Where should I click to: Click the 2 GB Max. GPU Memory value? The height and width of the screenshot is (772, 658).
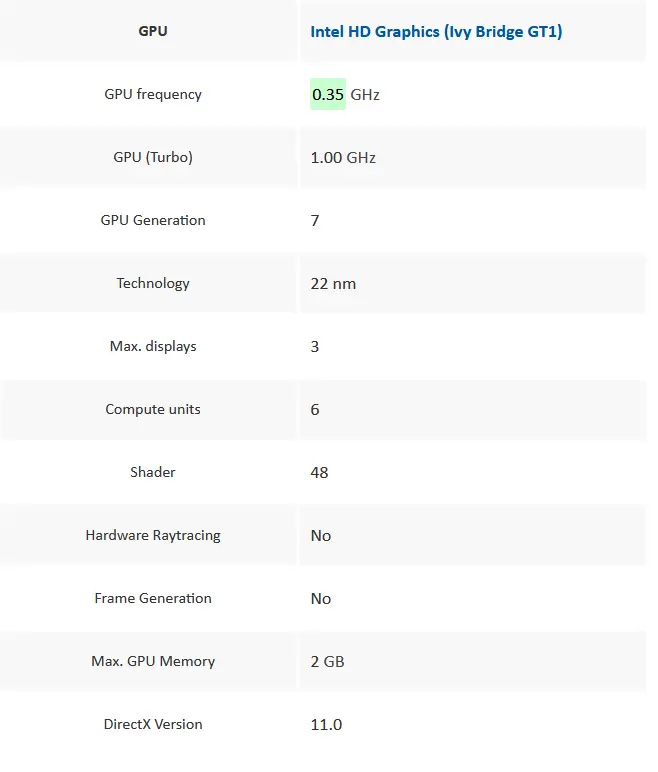327,662
